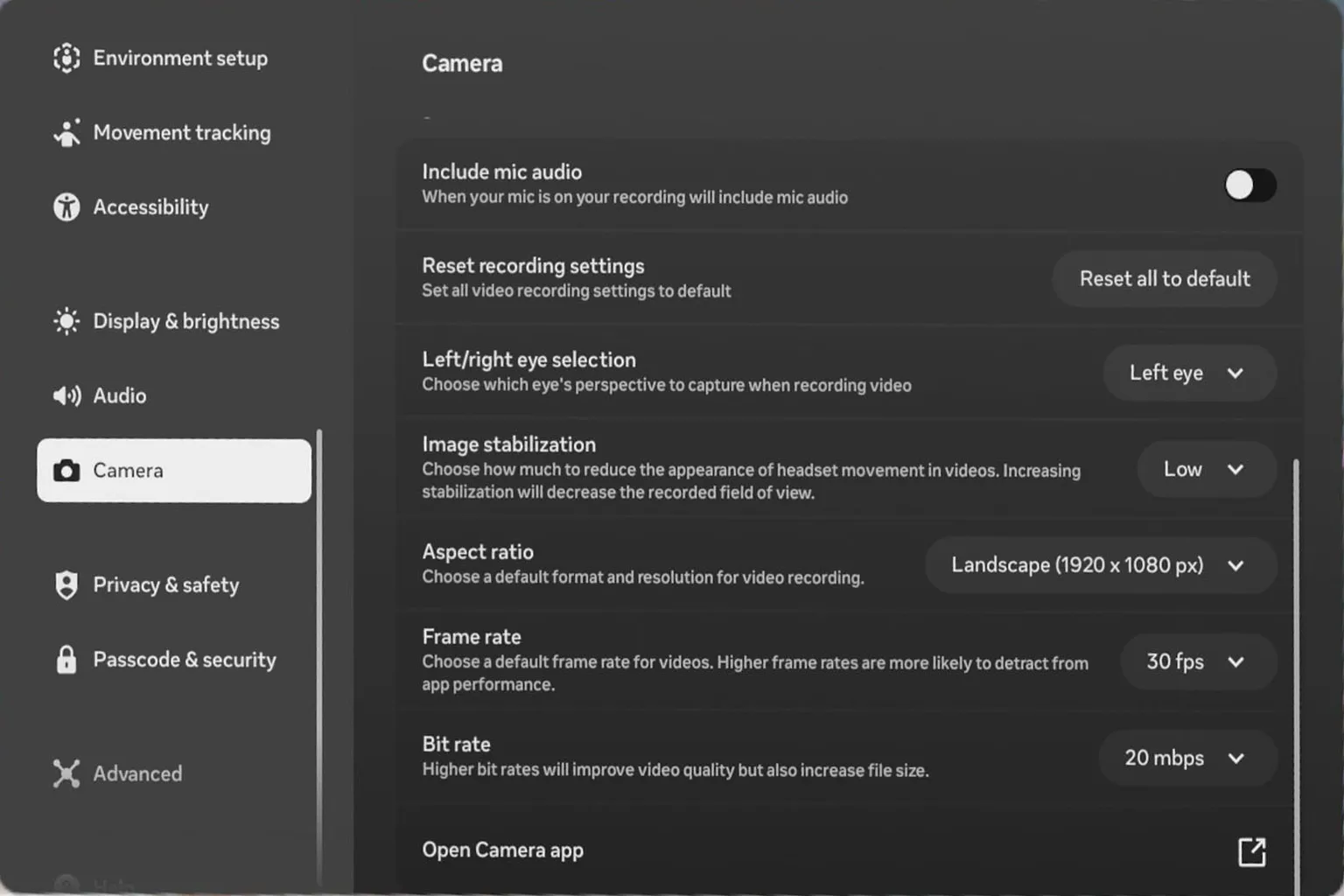Open the Left/right eye selection dropdown
This screenshot has width=1344, height=896.
[x=1189, y=373]
